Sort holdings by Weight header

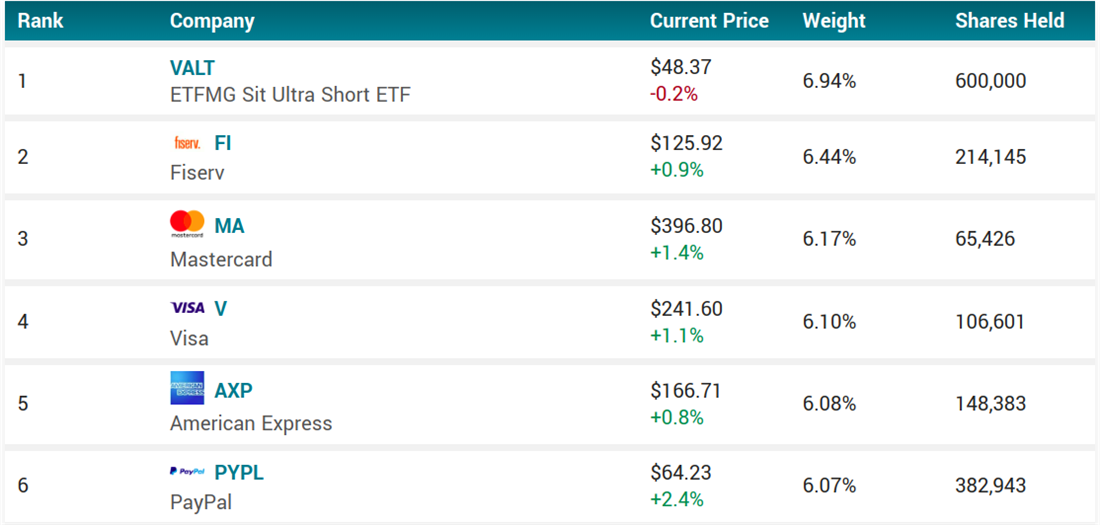coord(832,20)
